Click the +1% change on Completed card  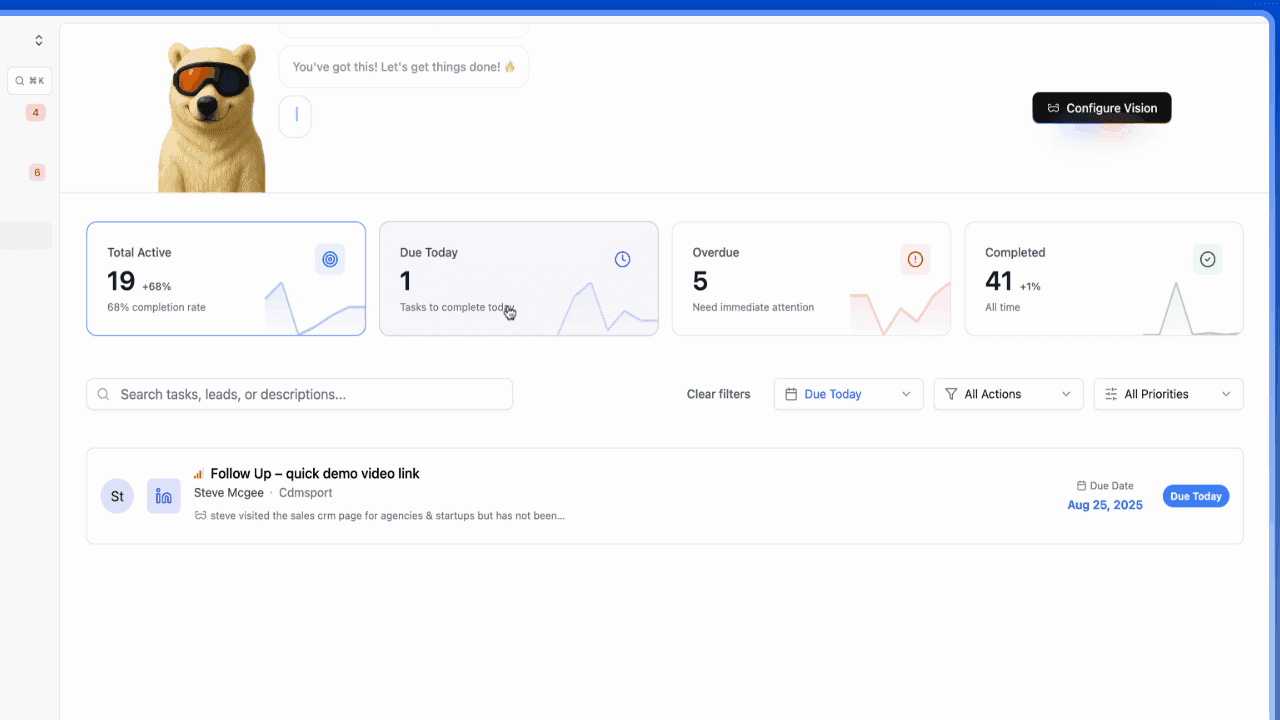click(1030, 286)
